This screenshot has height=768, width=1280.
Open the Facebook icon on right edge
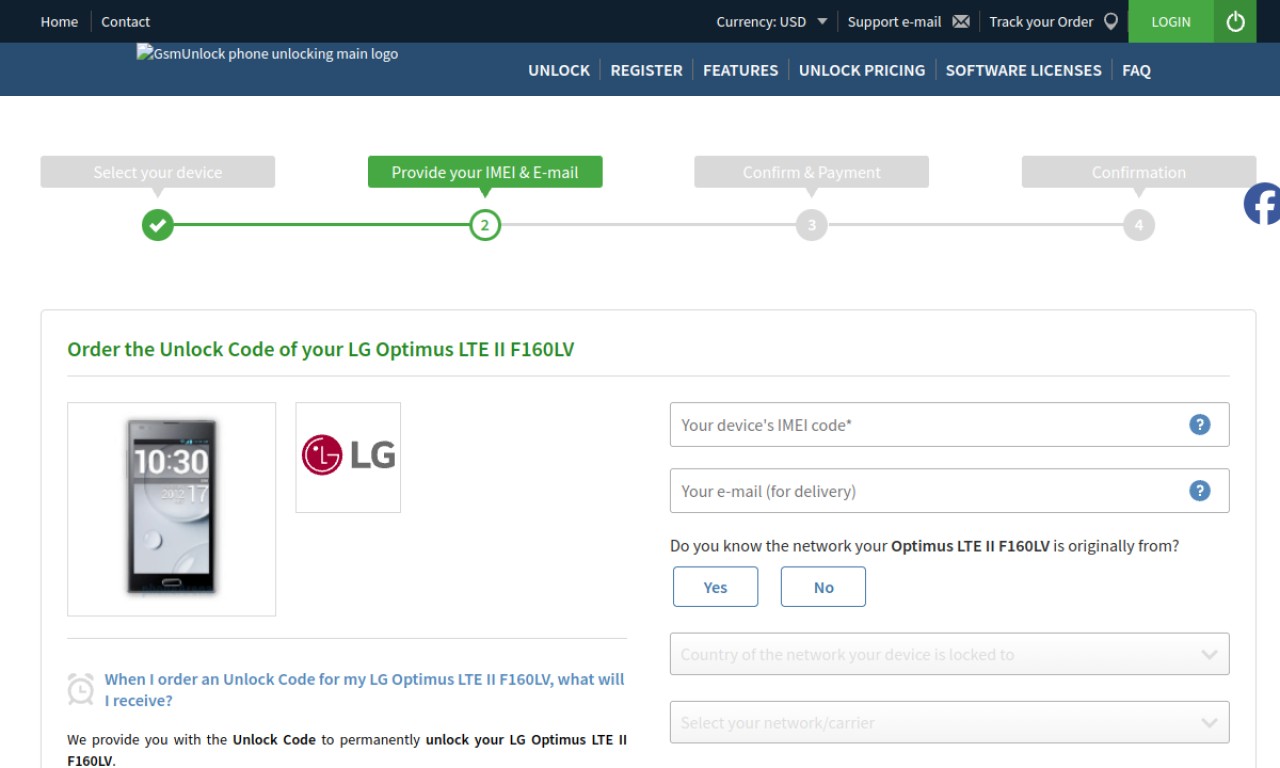click(1262, 204)
